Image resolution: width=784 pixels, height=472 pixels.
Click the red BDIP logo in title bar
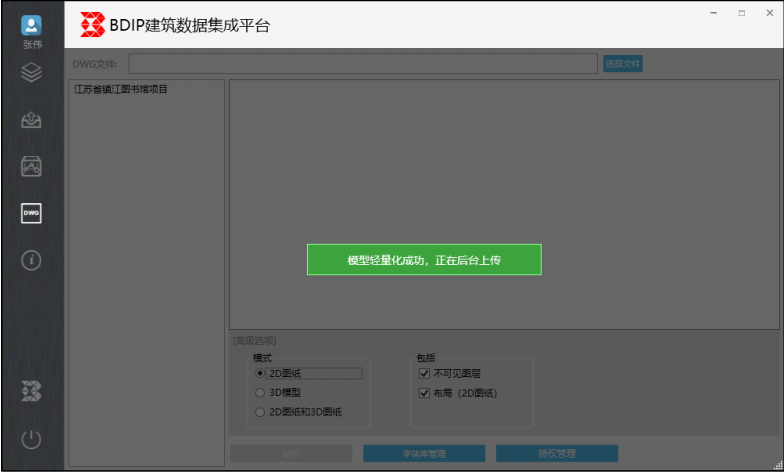click(92, 24)
